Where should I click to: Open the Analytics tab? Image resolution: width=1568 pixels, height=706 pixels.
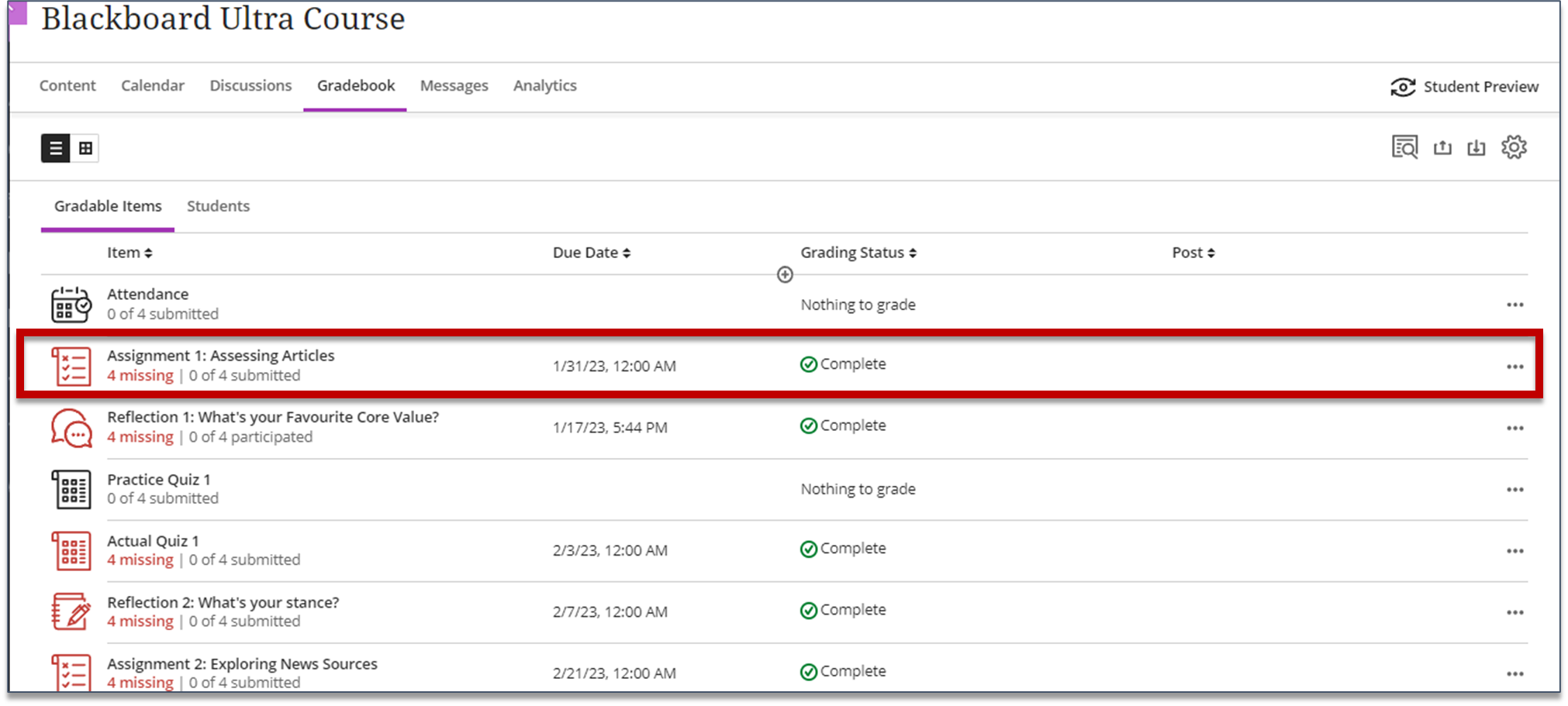544,85
